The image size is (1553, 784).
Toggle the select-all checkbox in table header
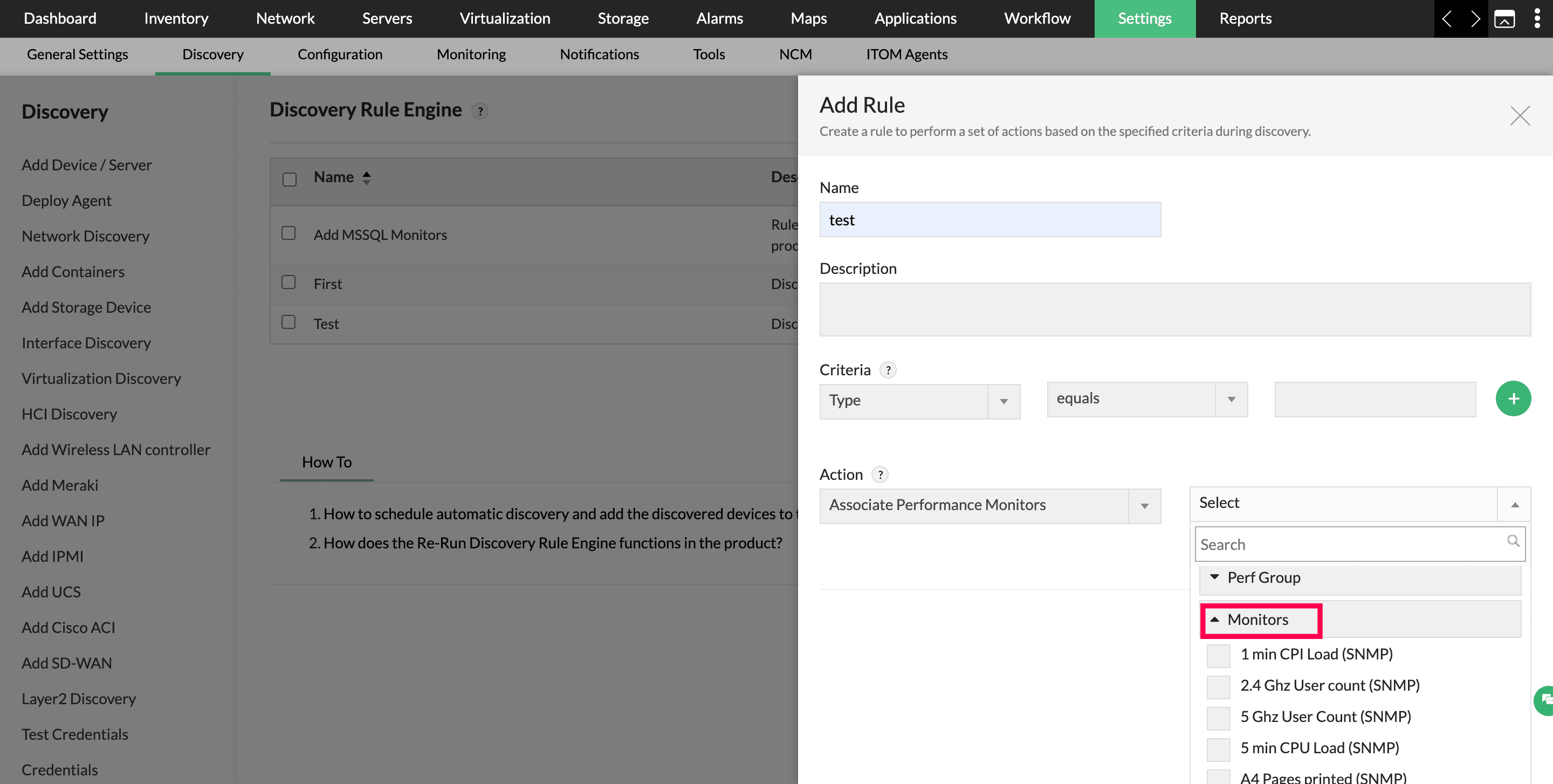click(x=290, y=179)
